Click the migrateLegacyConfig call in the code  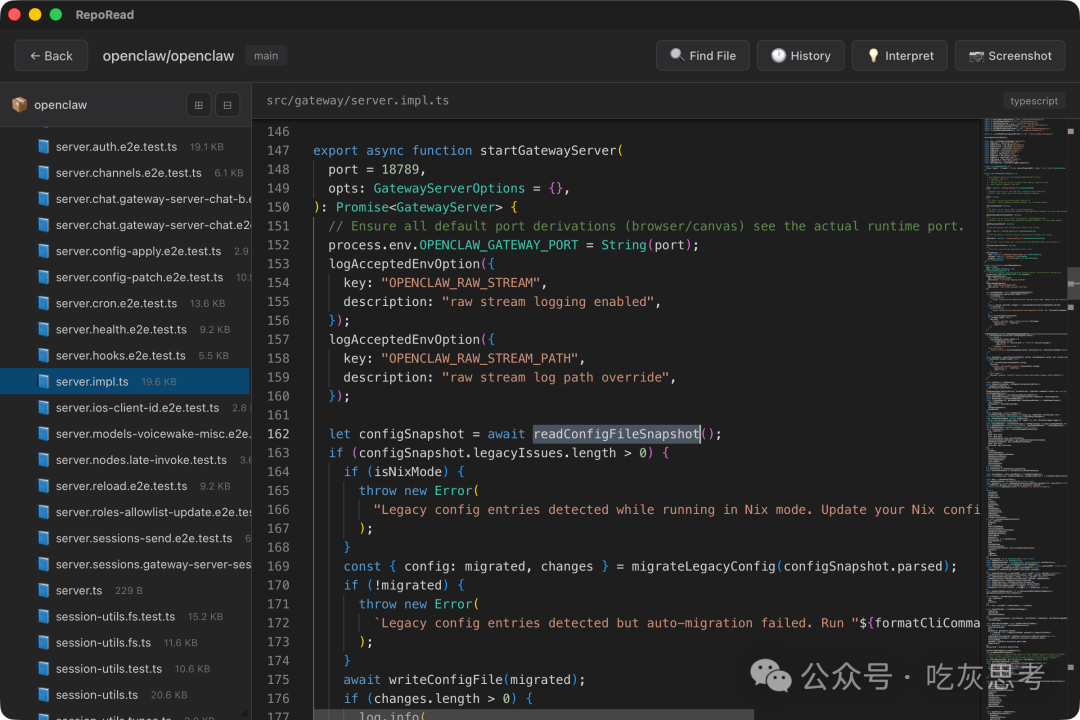click(703, 566)
